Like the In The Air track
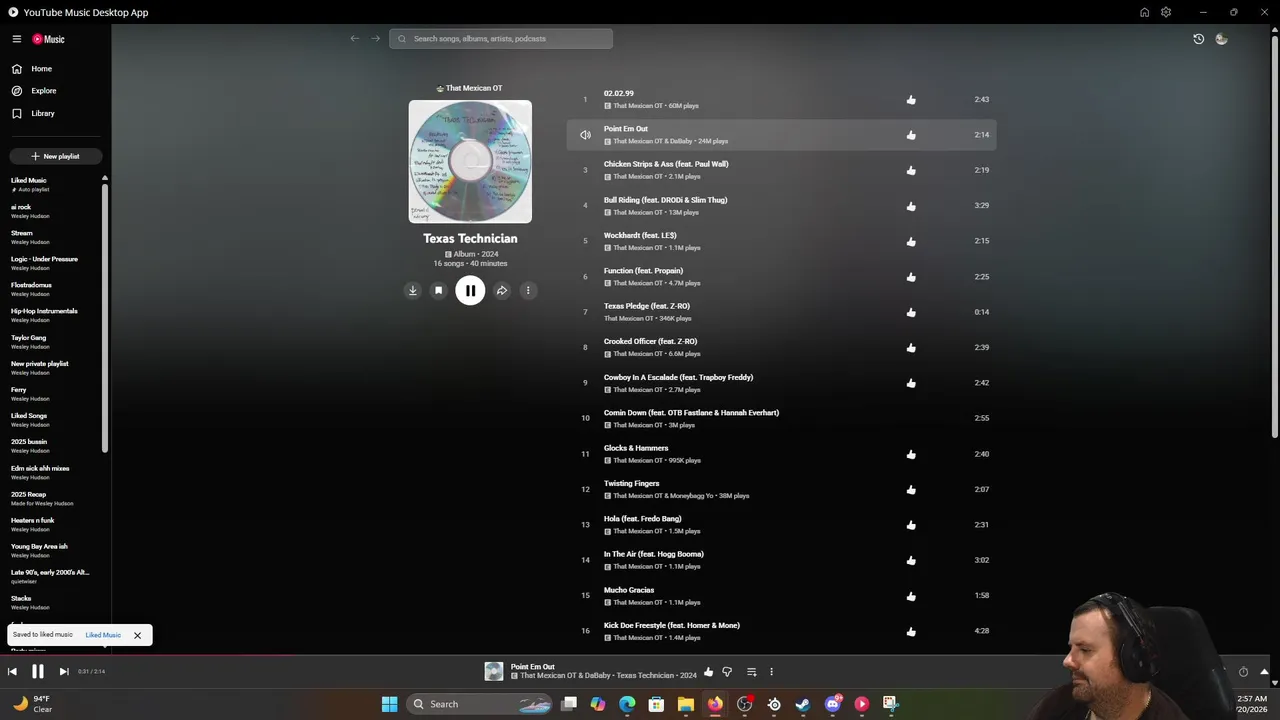This screenshot has width=1280, height=720. coord(911,561)
